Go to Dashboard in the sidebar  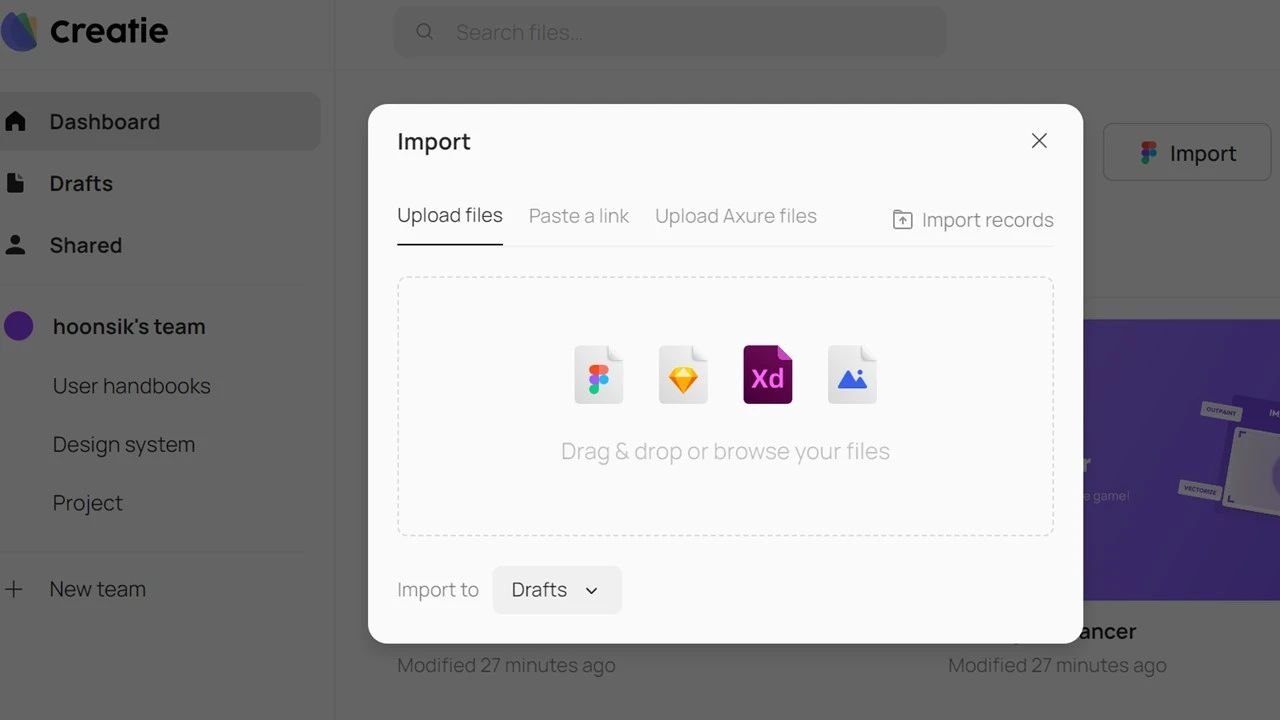point(160,122)
